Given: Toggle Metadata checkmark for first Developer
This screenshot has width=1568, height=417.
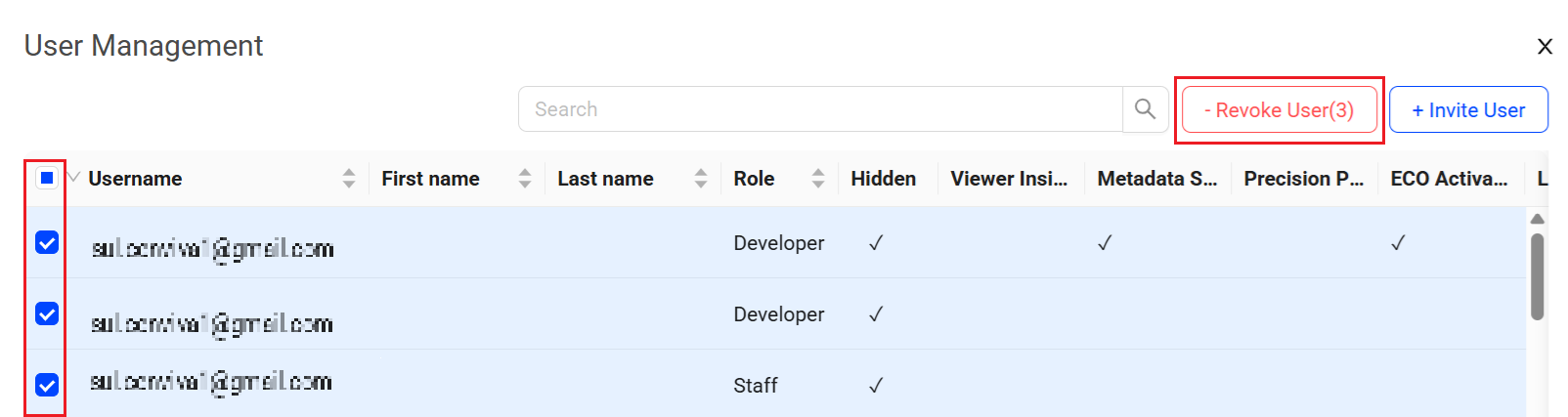Looking at the screenshot, I should coord(1105,243).
